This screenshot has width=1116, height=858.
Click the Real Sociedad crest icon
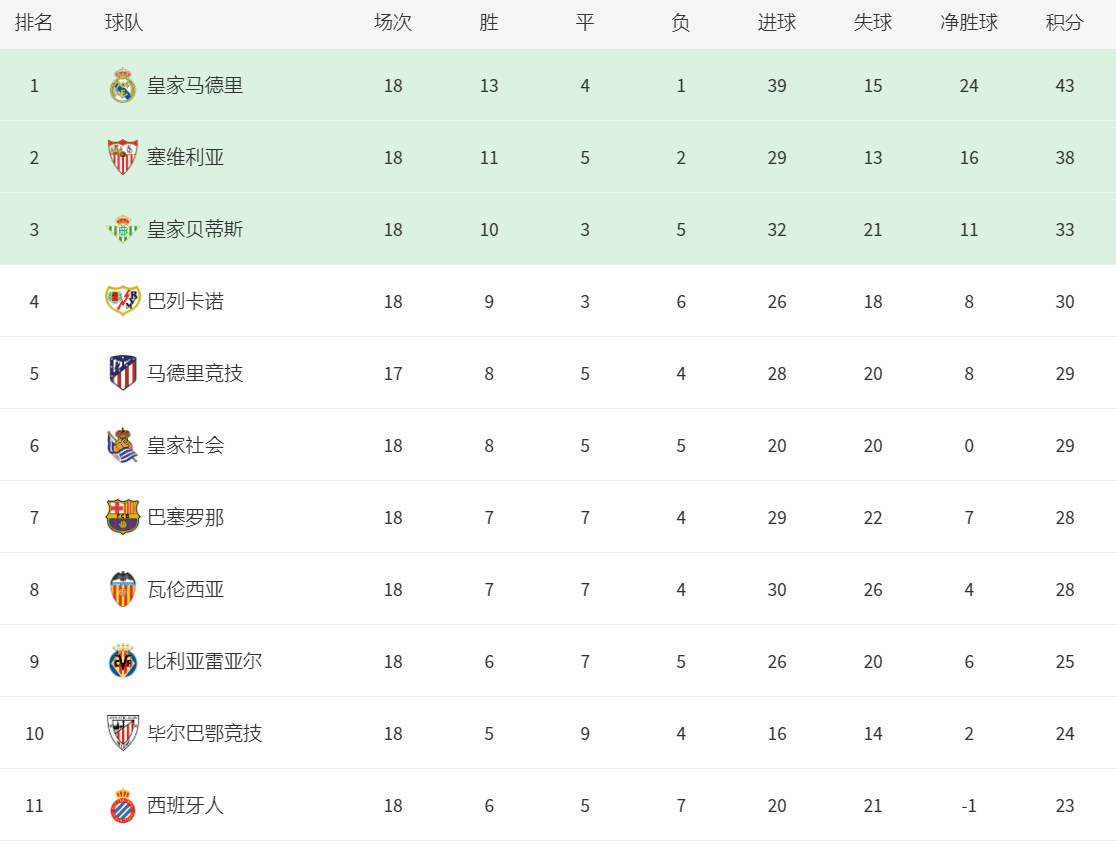122,445
